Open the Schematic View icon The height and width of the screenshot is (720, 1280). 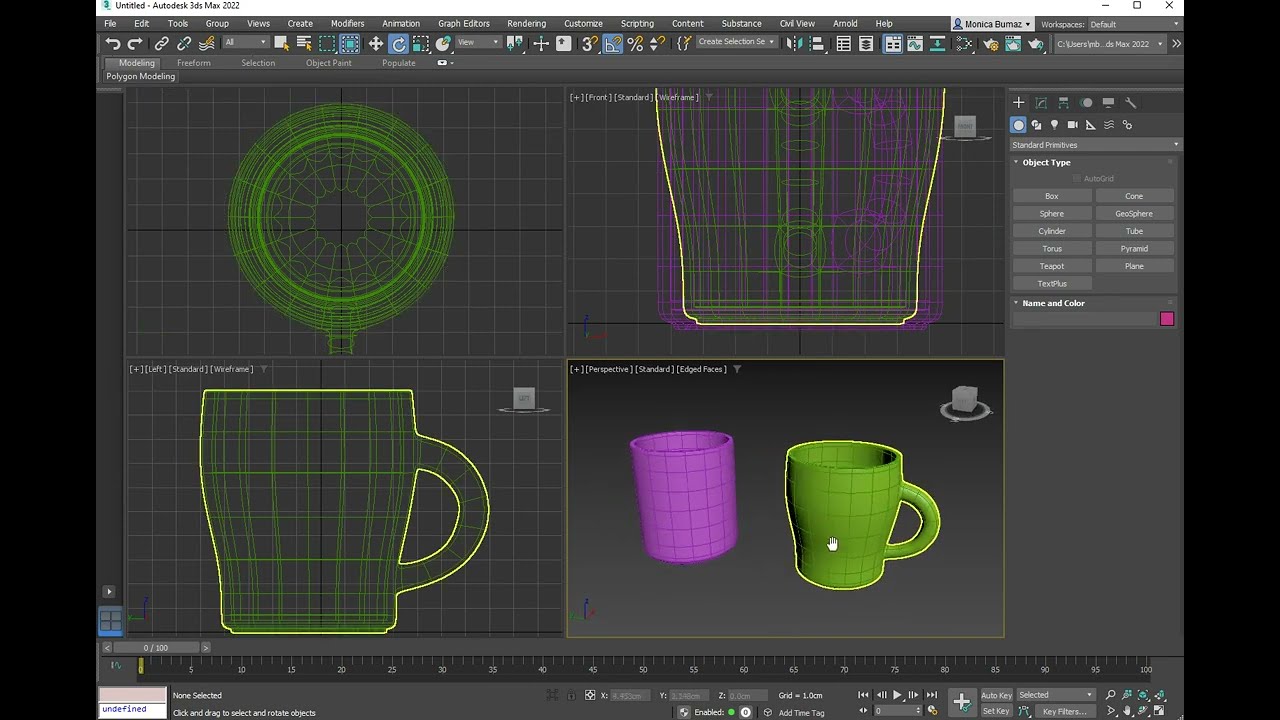pyautogui.click(x=938, y=43)
